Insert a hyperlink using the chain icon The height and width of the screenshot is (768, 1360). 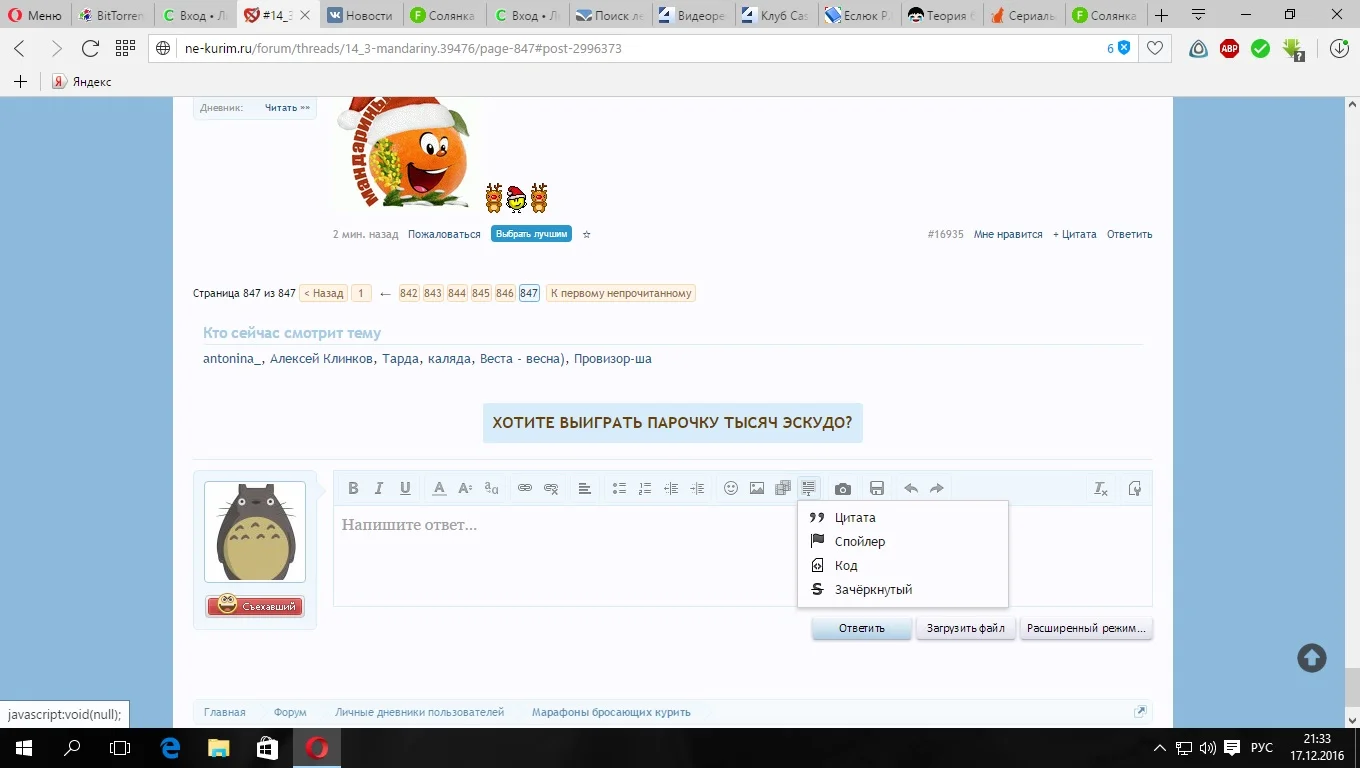coord(525,488)
